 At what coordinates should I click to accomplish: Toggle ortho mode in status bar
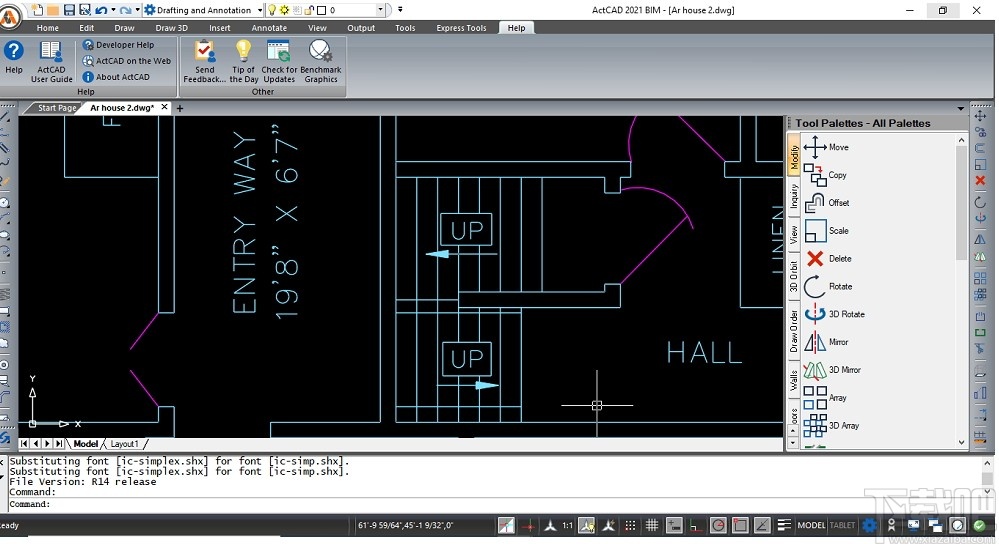[x=696, y=526]
